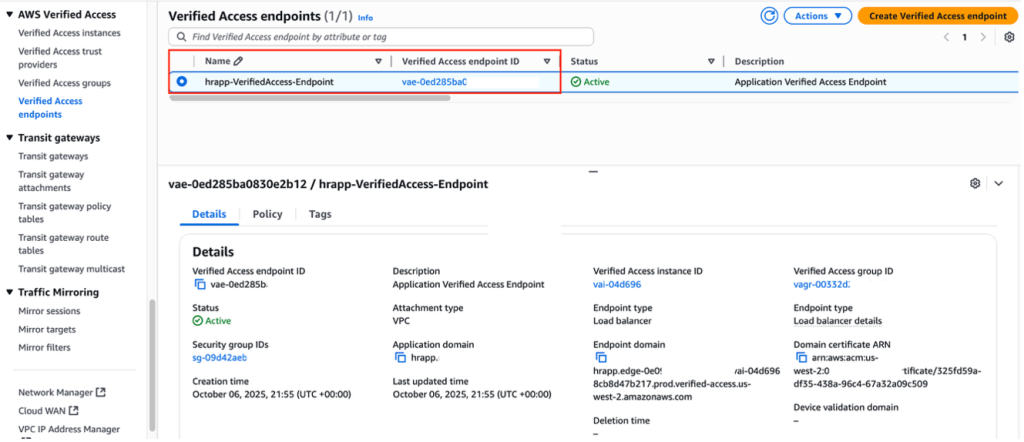Click Create Verified Access endpoint button
The width and height of the screenshot is (1024, 442).
pyautogui.click(x=938, y=16)
